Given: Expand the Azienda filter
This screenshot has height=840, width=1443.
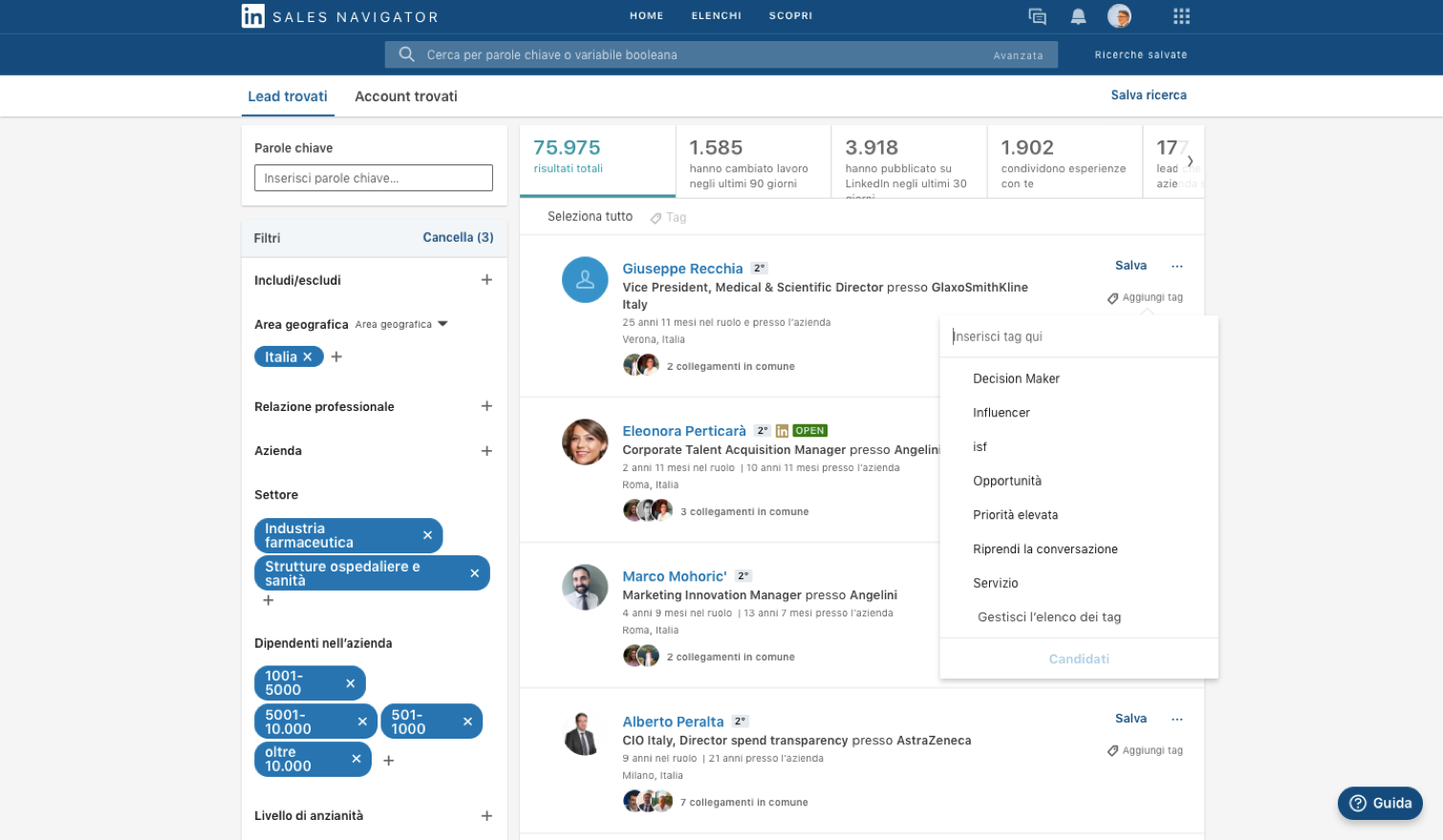Looking at the screenshot, I should (x=486, y=450).
